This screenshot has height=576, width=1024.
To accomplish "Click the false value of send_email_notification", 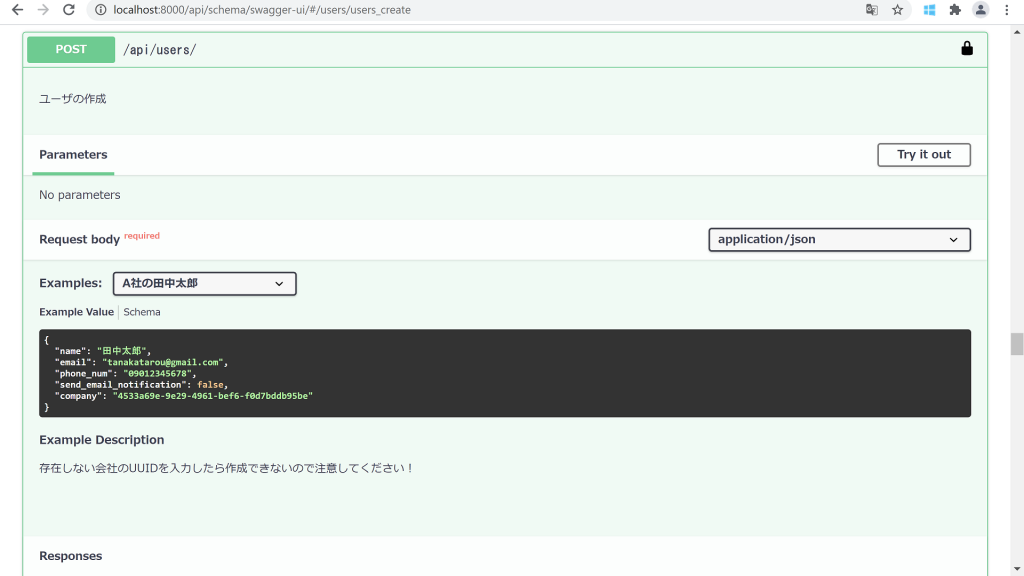I will point(210,385).
